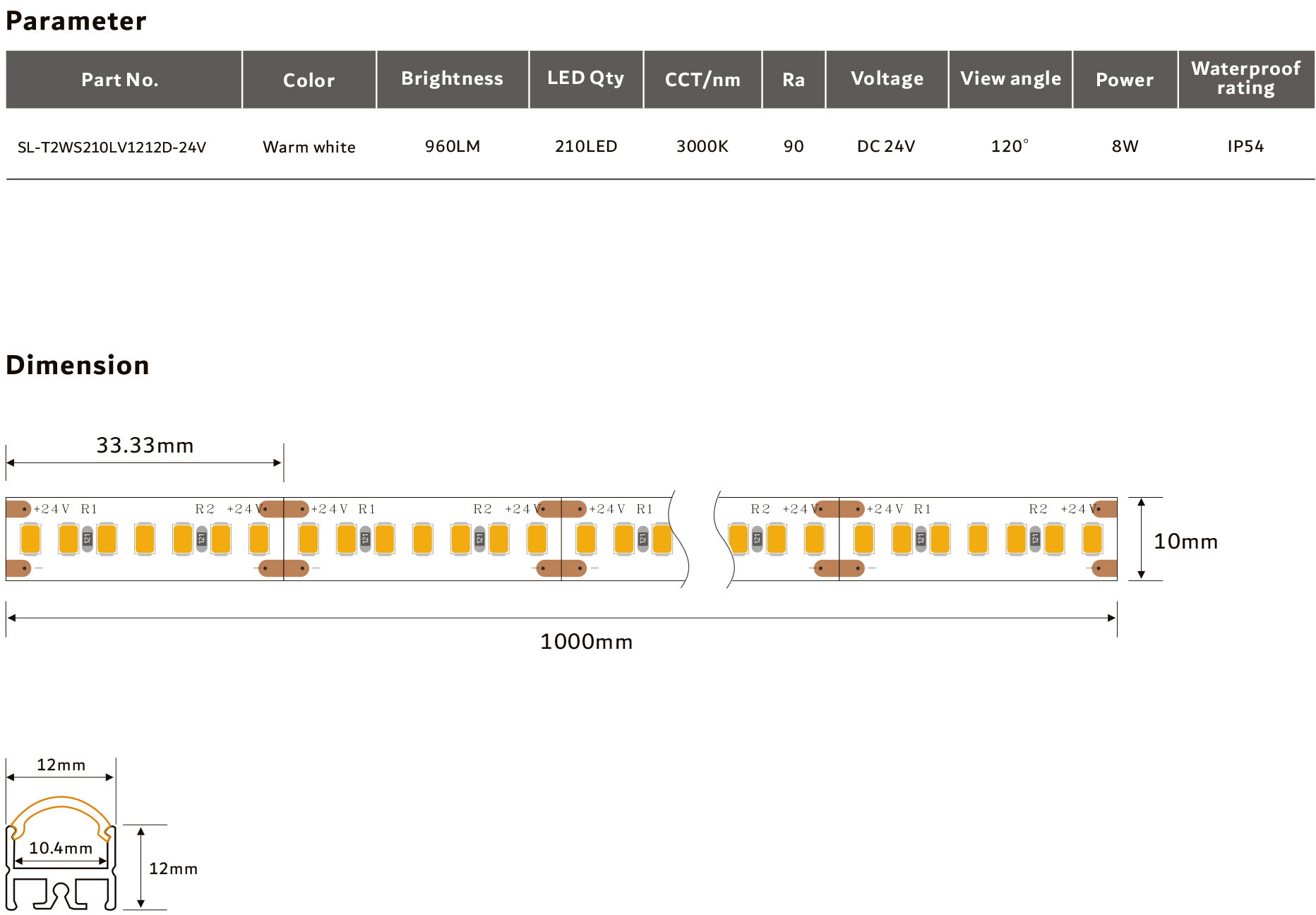Click the 10mm vertical dimension arrow

[x=1141, y=539]
